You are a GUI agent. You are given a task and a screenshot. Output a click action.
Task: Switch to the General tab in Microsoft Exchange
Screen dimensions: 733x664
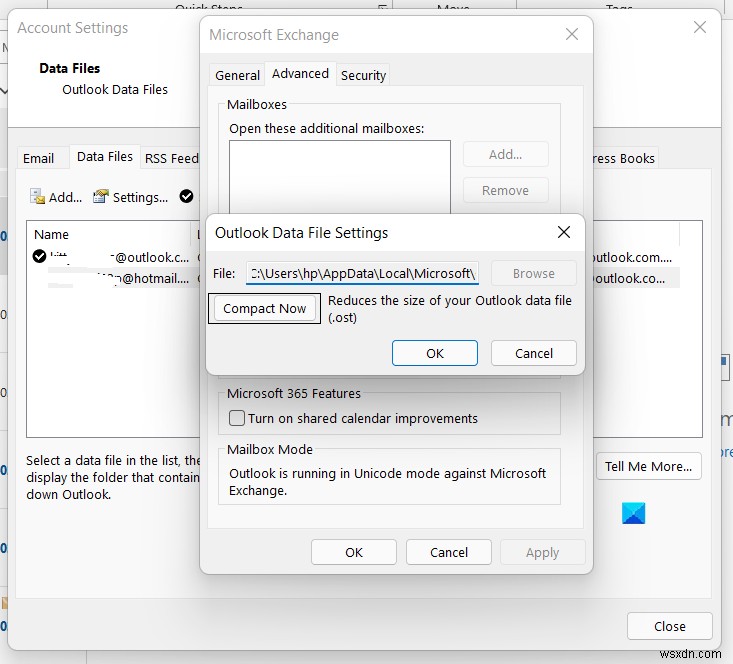[237, 75]
